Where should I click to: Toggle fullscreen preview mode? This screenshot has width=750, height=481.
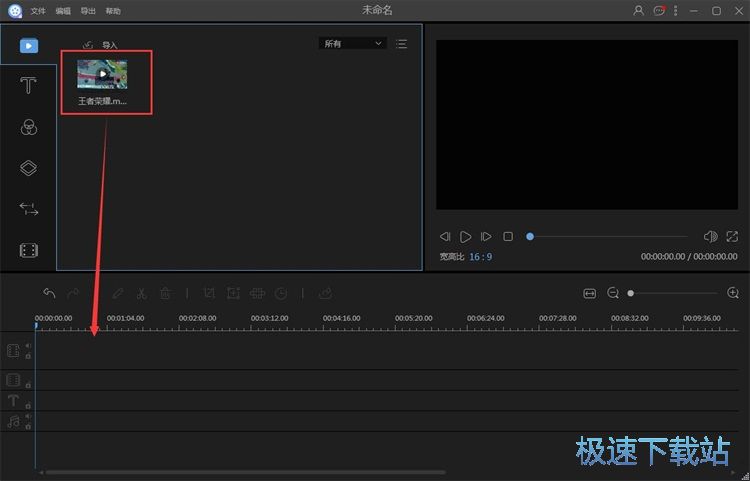coord(732,237)
